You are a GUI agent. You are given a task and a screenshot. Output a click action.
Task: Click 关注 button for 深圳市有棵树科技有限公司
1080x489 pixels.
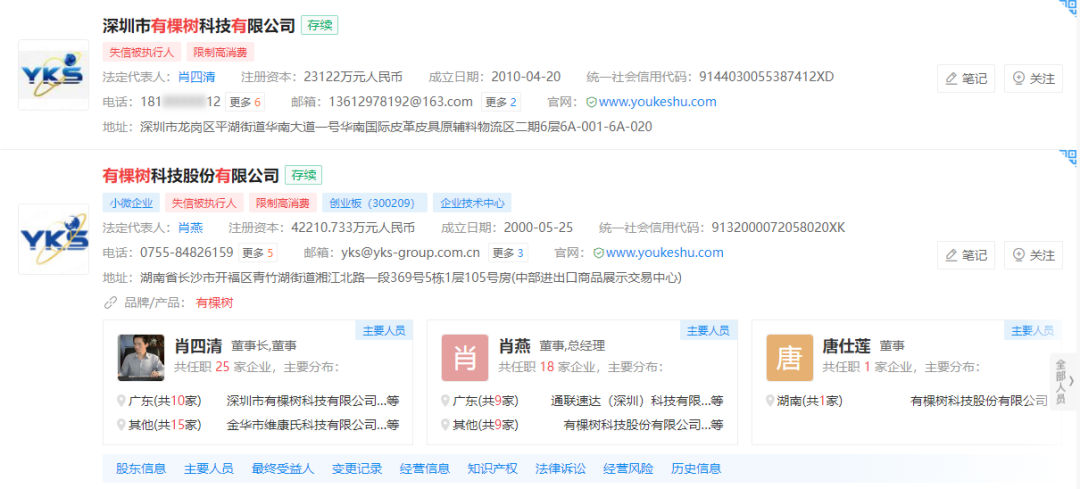point(1033,79)
